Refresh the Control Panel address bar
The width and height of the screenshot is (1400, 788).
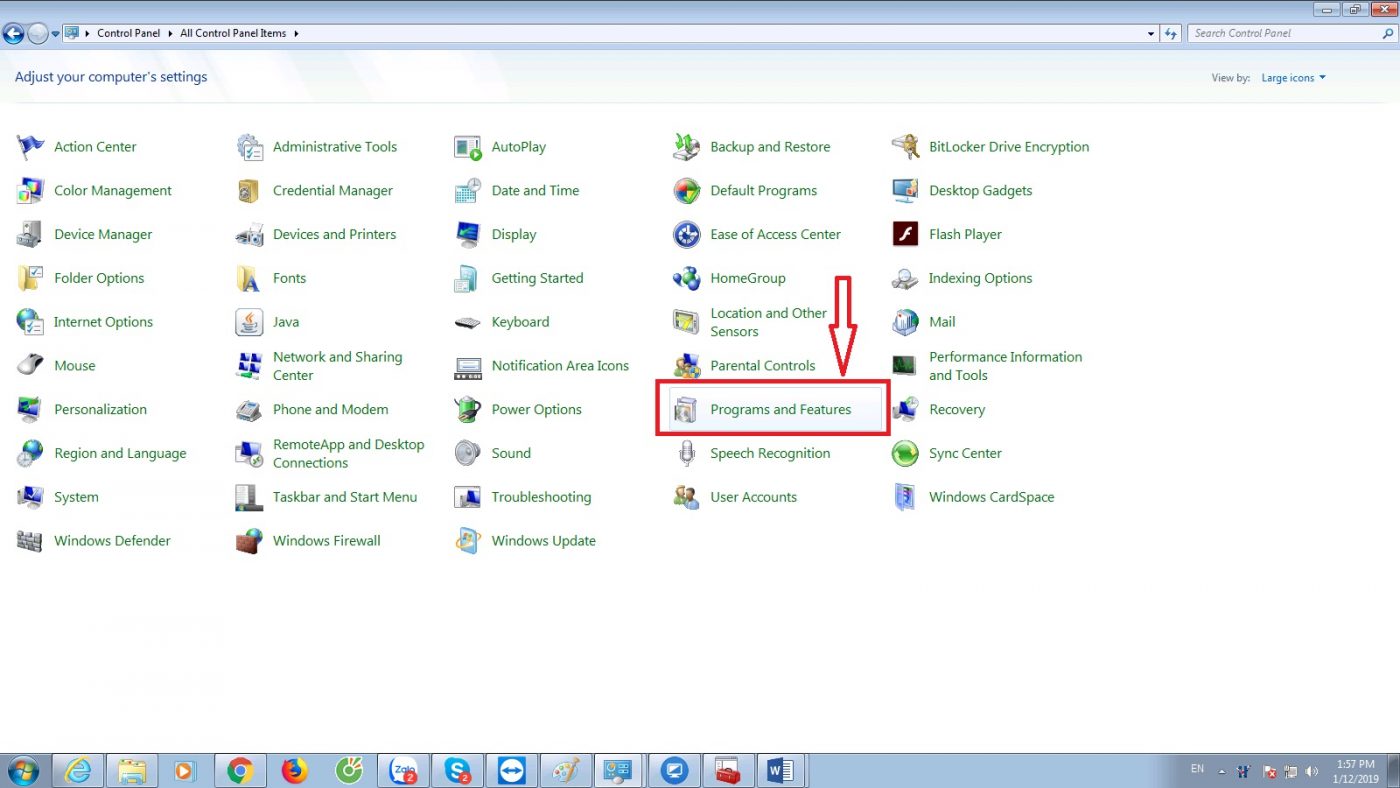[1172, 33]
